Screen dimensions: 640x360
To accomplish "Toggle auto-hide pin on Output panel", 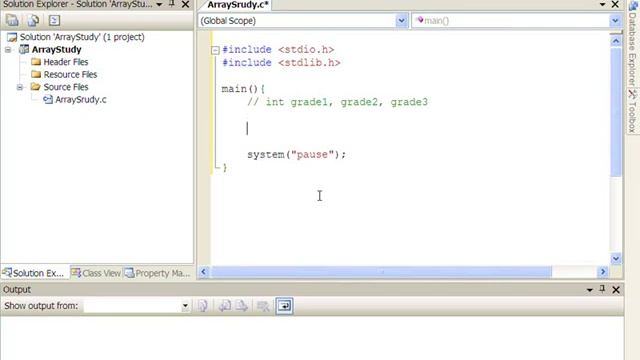I will (x=602, y=289).
